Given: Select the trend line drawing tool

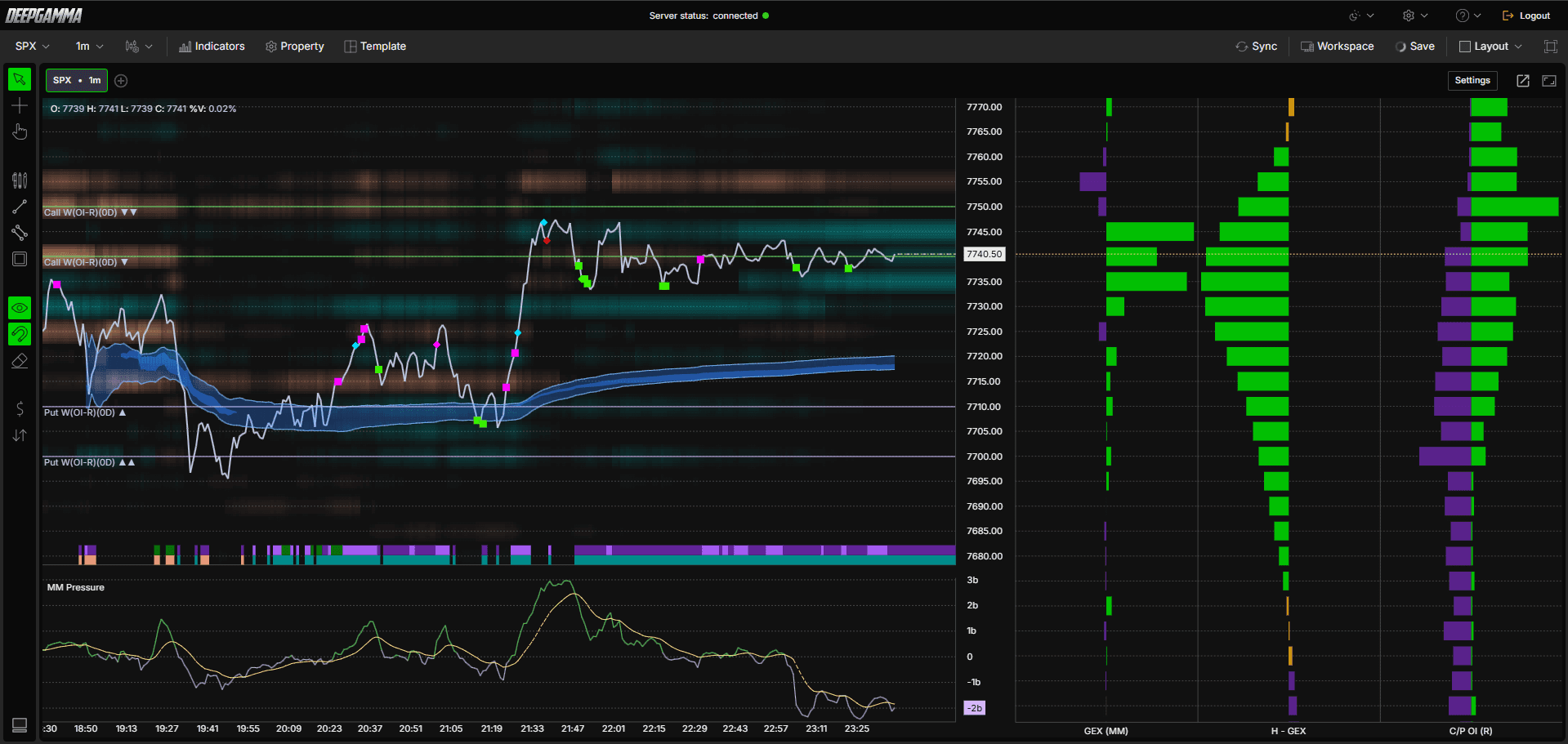Looking at the screenshot, I should point(20,207).
